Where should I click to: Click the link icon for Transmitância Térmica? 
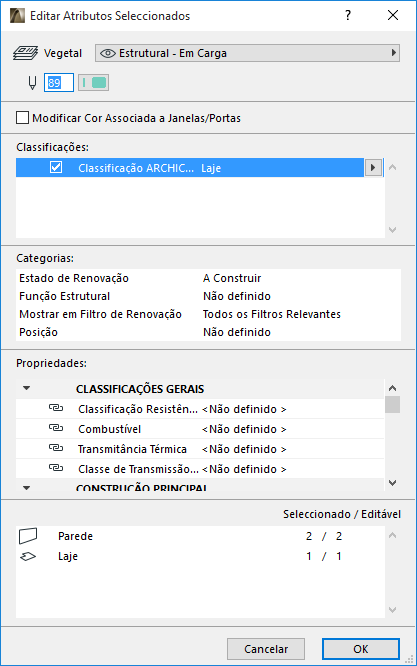(56, 448)
